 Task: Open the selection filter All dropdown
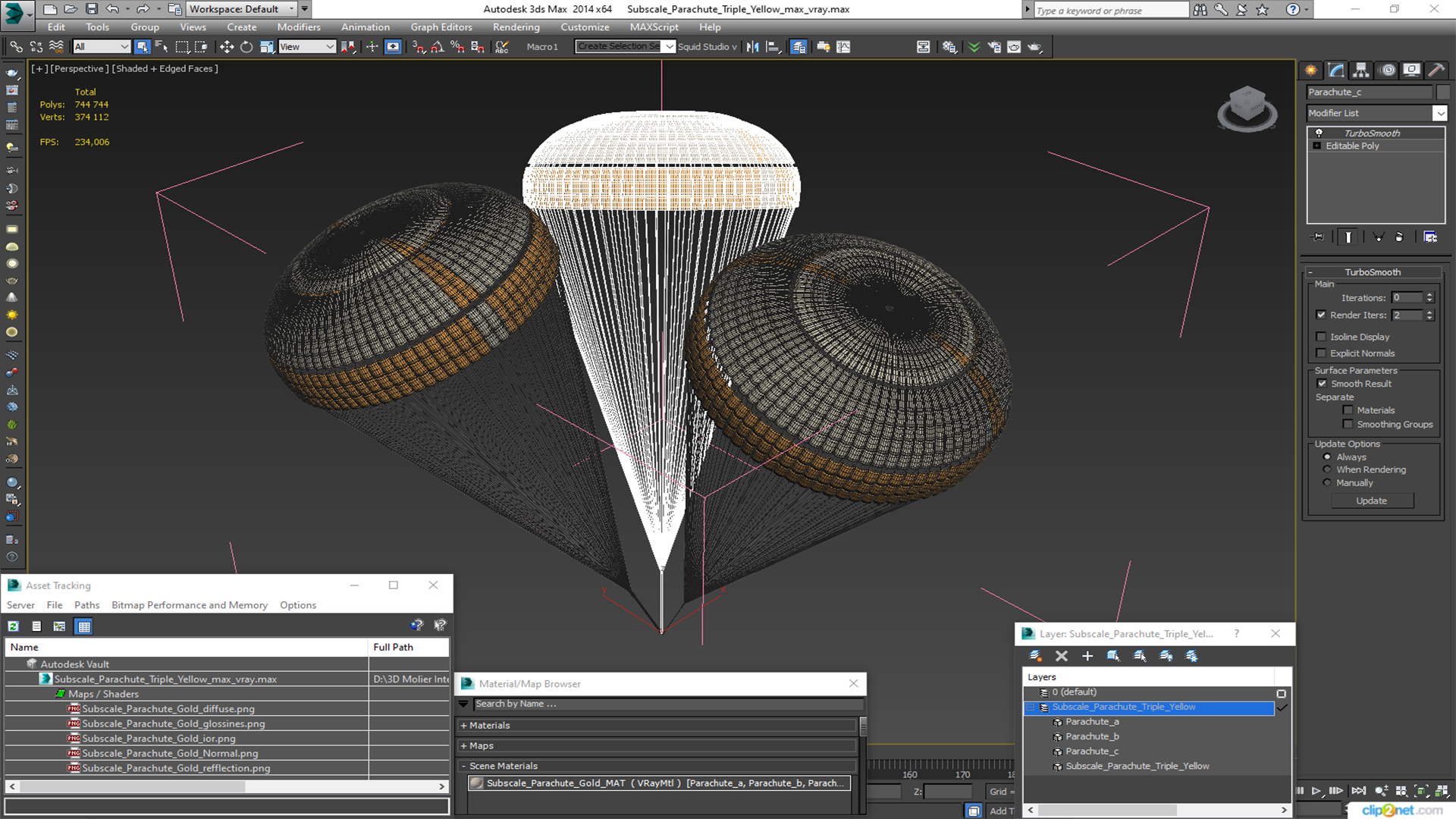102,47
